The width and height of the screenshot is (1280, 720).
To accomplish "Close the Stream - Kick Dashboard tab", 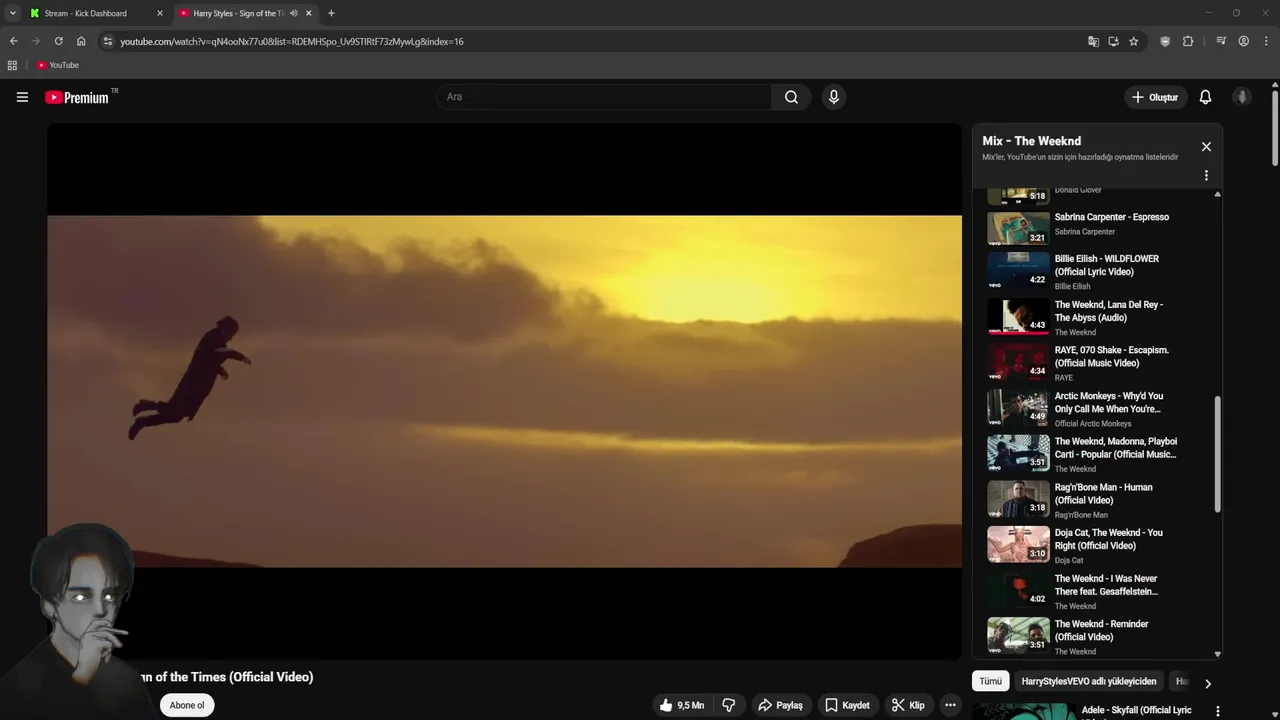I will pyautogui.click(x=159, y=13).
